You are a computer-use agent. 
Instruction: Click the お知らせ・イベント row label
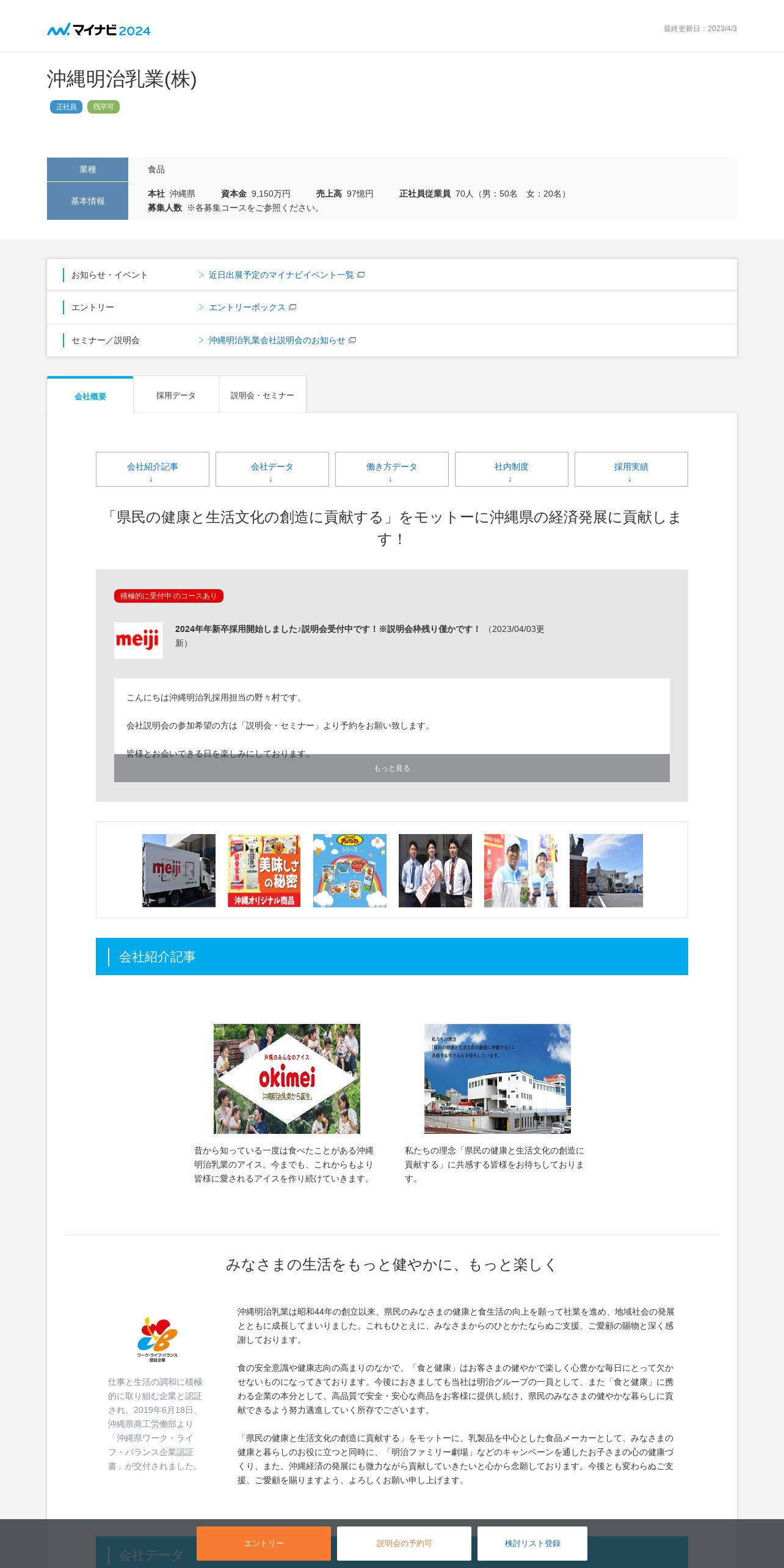click(109, 275)
